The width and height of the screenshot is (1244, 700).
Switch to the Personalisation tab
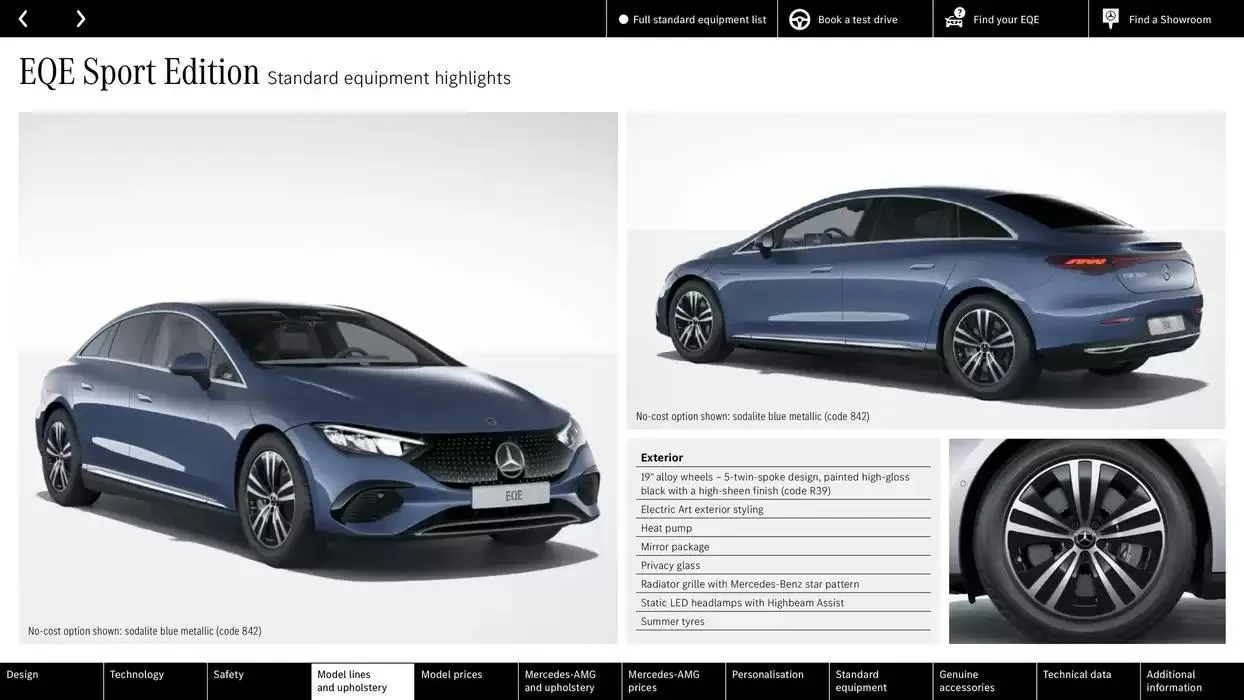(x=777, y=681)
